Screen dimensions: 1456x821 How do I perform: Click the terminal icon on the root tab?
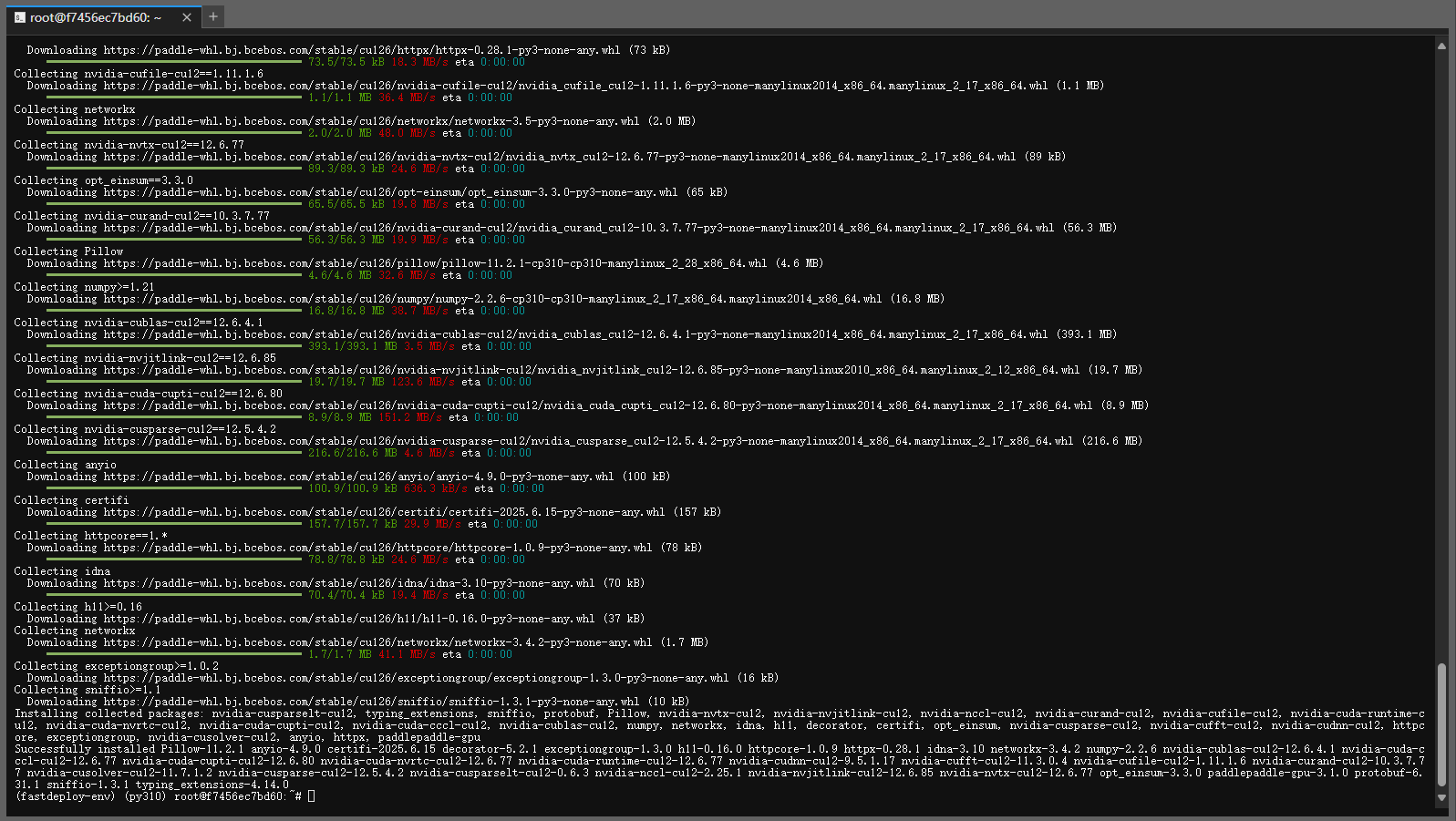coord(20,17)
